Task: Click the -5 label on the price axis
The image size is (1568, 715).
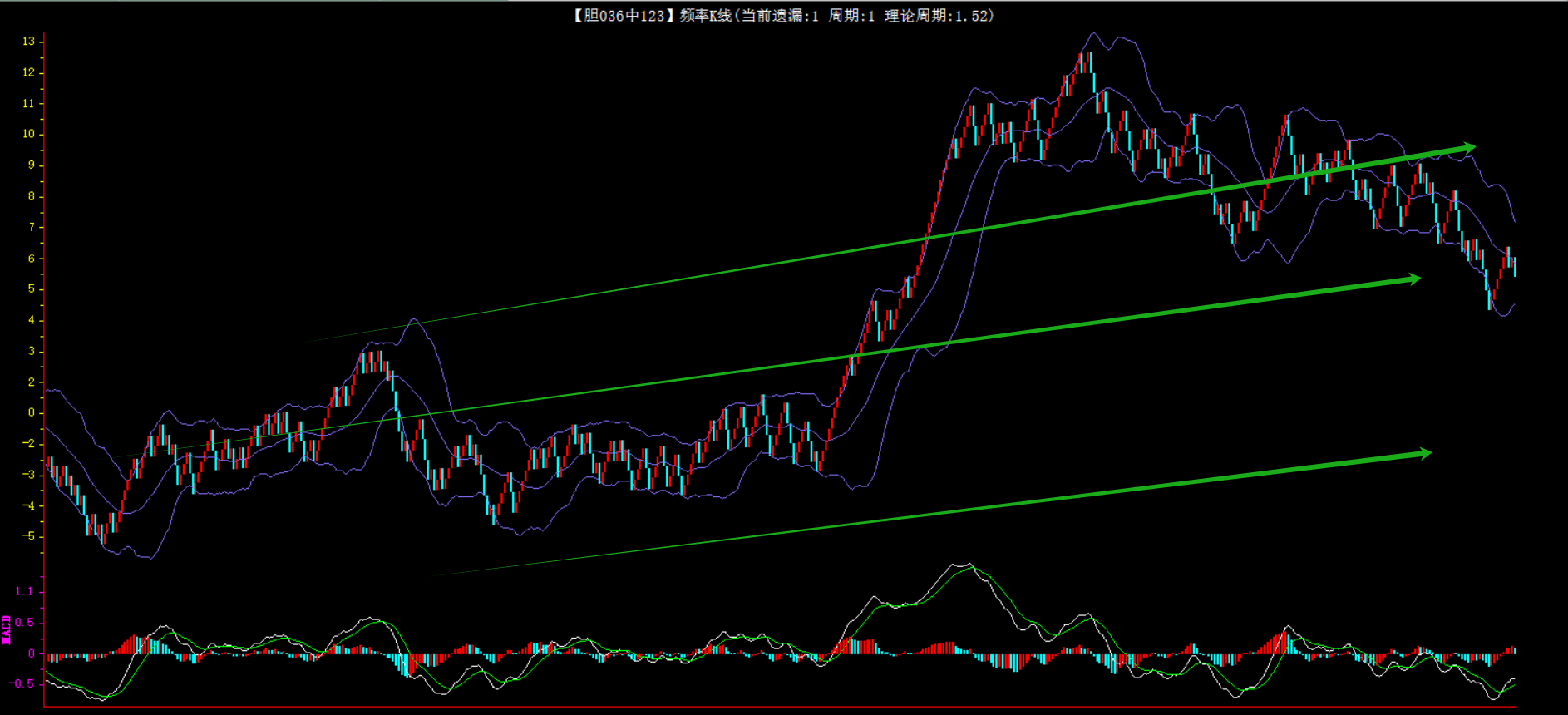Action: [x=29, y=536]
